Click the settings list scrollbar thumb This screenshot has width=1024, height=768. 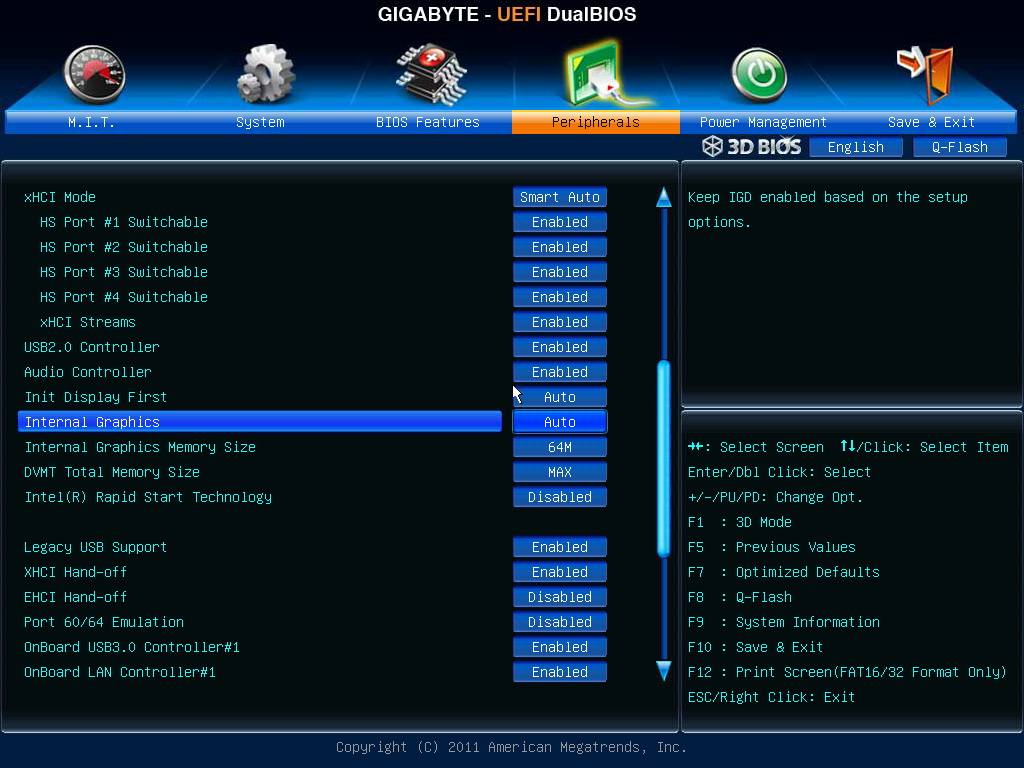tap(664, 458)
